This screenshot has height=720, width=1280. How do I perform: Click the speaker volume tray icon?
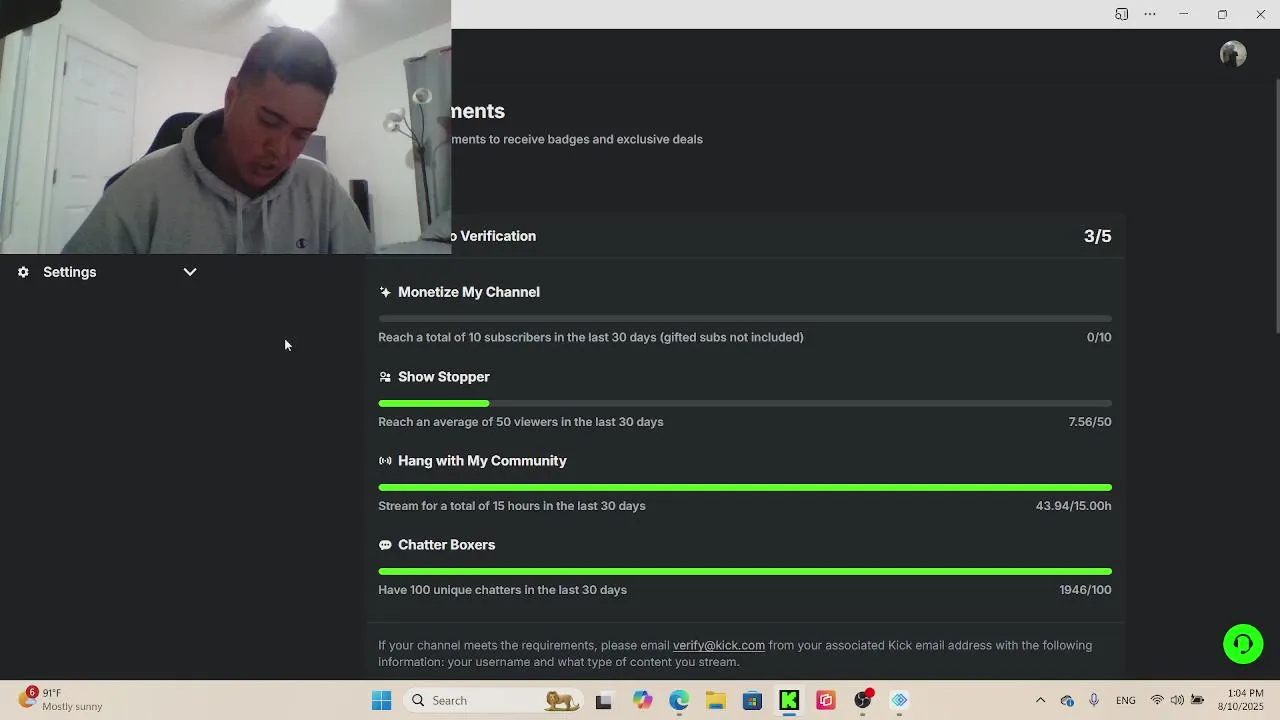pyautogui.click(x=1177, y=701)
